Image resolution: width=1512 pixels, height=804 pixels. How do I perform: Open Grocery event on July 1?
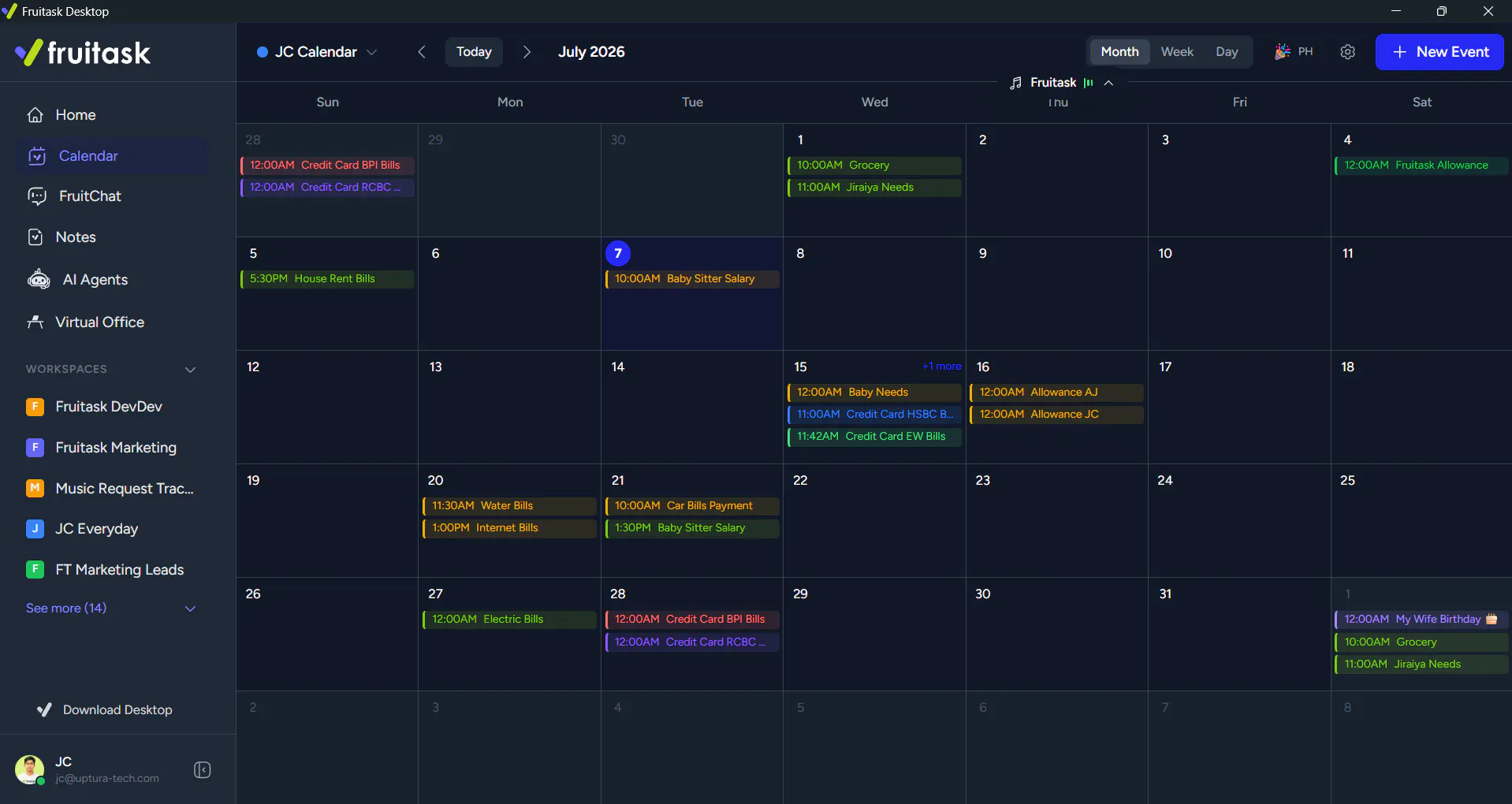tap(874, 166)
